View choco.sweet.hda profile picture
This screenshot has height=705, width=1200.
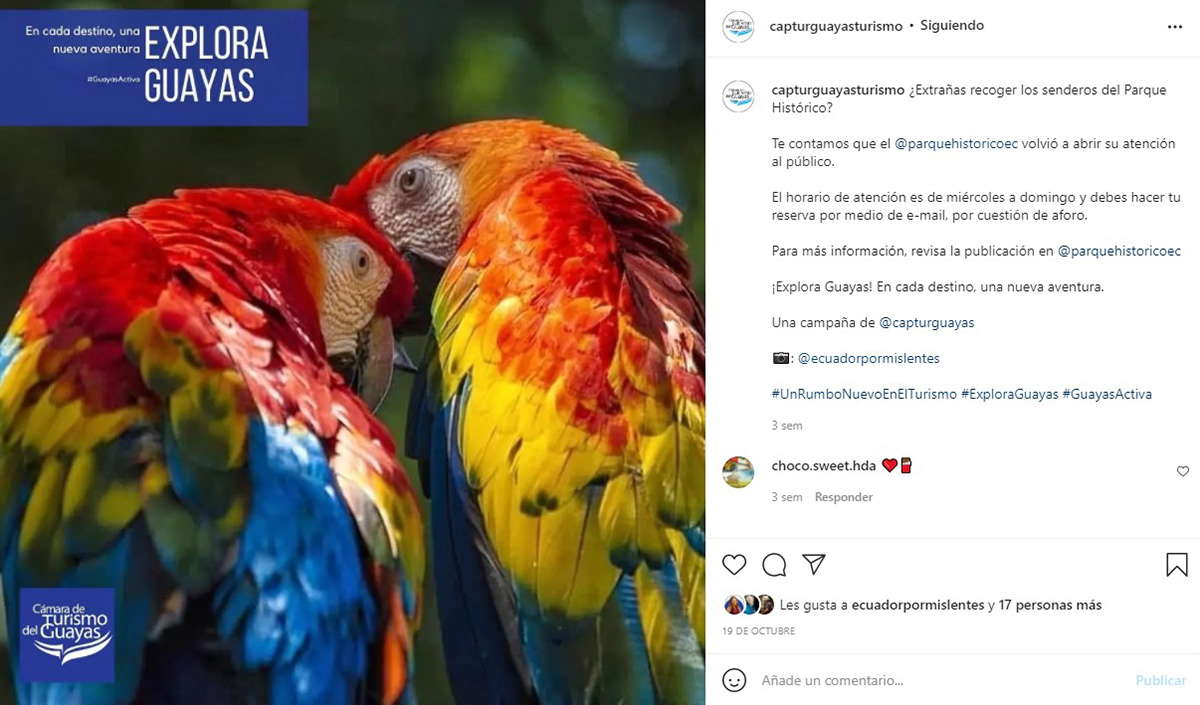[x=738, y=472]
